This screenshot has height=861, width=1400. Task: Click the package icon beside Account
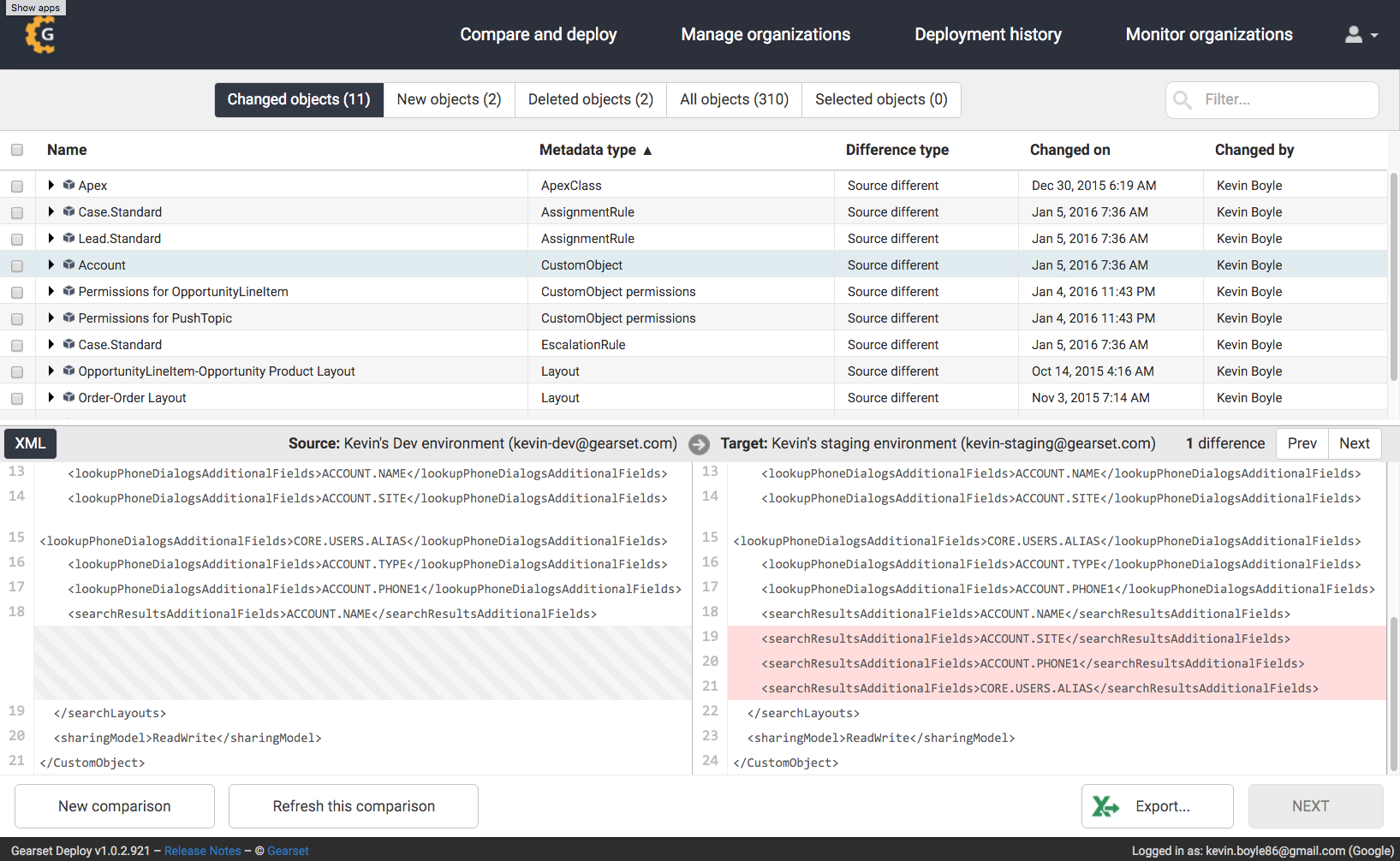69,264
